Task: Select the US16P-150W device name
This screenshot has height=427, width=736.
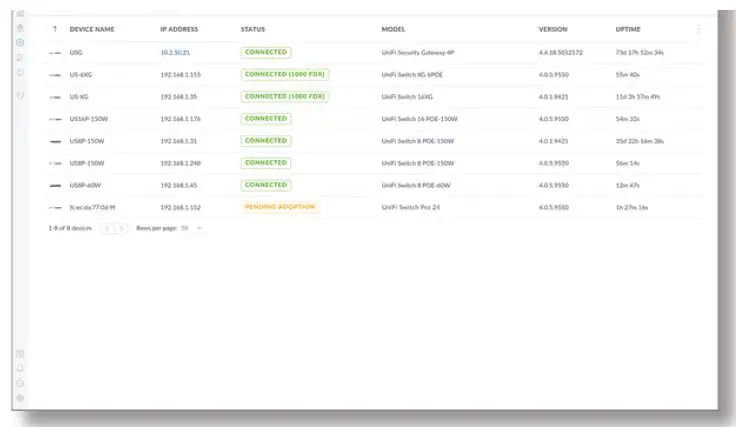Action: [x=89, y=119]
